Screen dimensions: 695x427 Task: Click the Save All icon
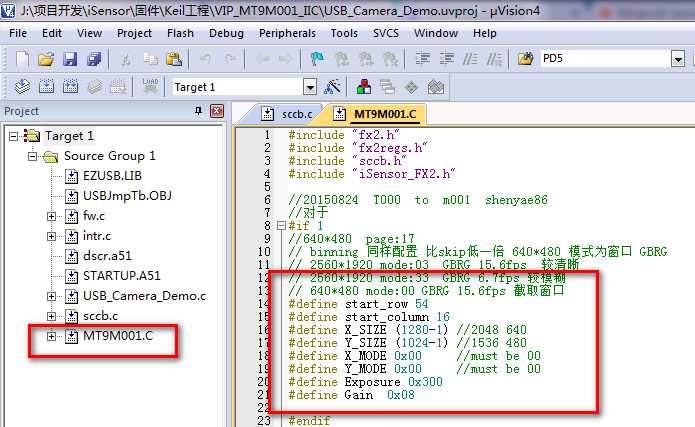94,59
